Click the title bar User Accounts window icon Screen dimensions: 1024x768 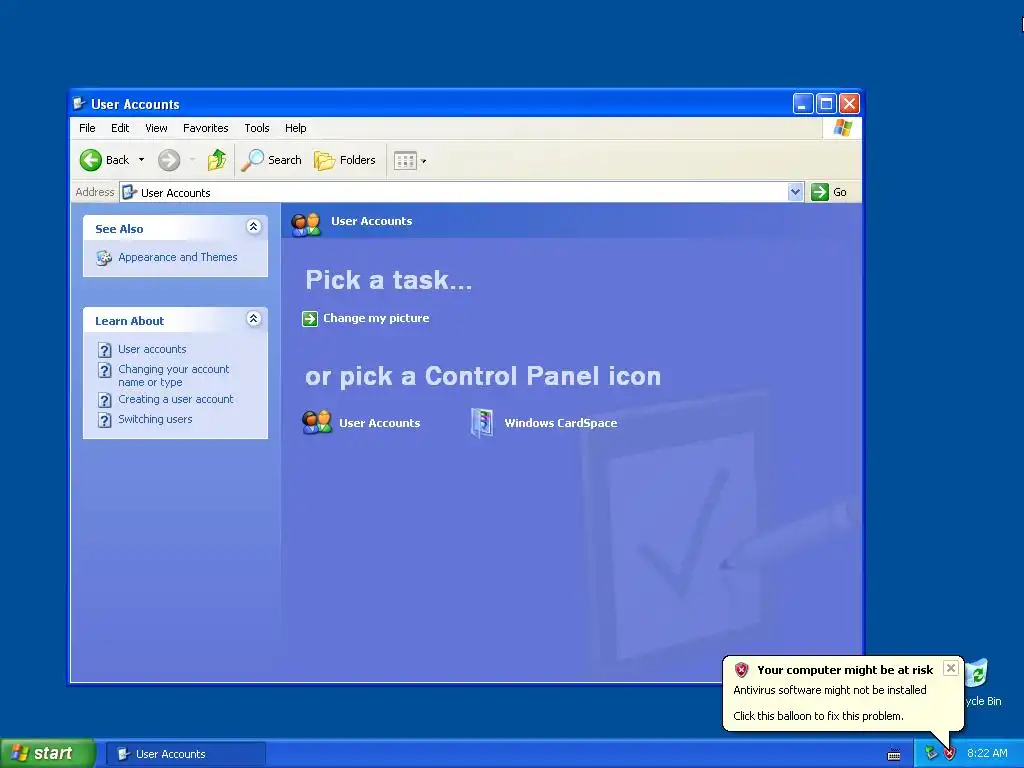coord(79,103)
